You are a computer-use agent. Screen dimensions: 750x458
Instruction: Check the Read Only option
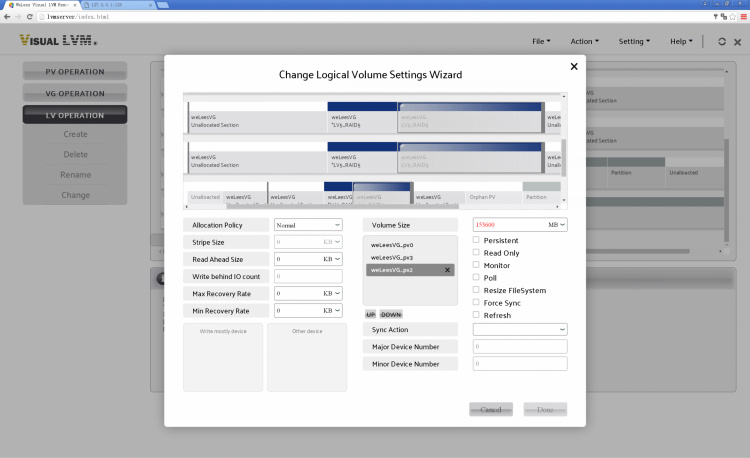pyautogui.click(x=476, y=253)
